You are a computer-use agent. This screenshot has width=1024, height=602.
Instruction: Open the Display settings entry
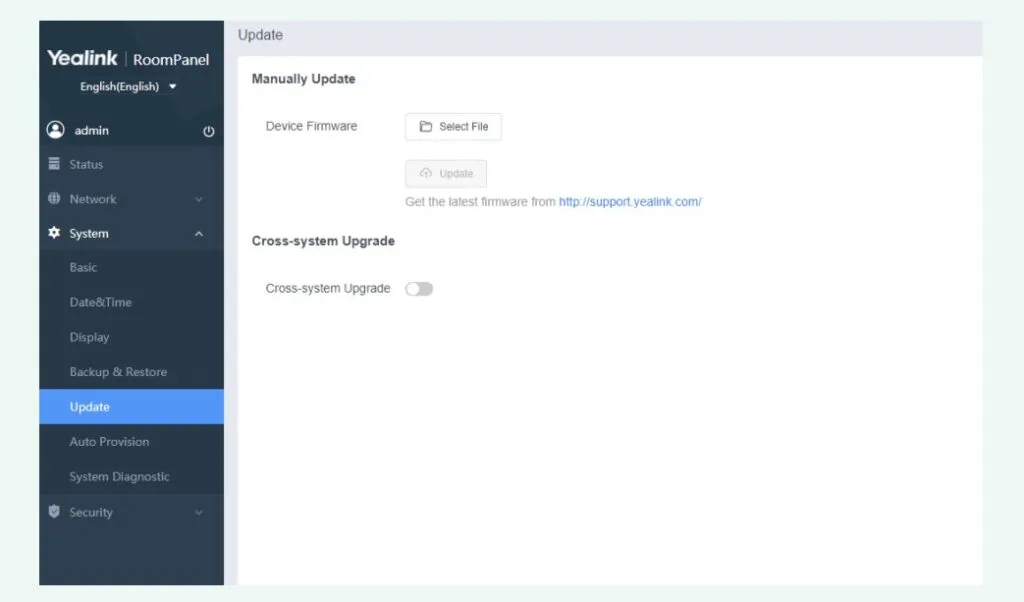click(89, 337)
